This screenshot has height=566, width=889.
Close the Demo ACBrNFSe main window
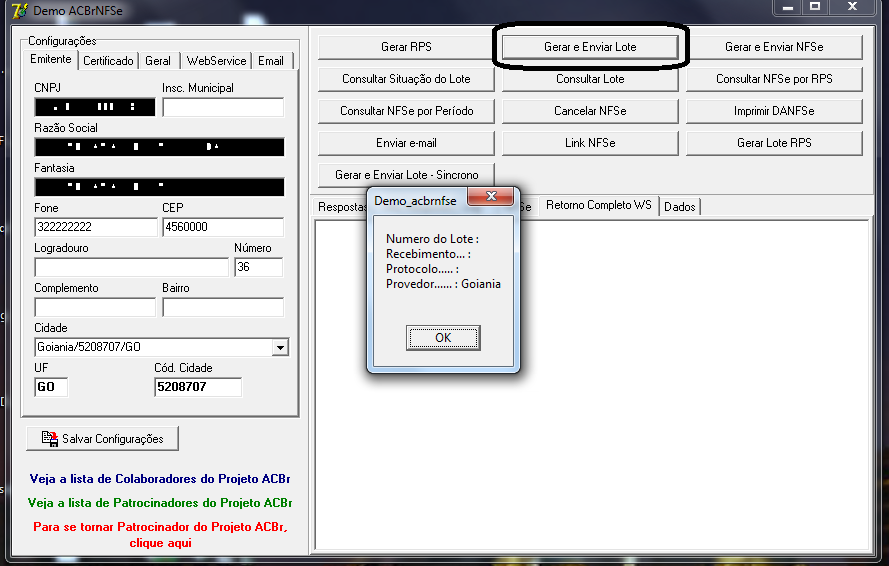coord(852,7)
